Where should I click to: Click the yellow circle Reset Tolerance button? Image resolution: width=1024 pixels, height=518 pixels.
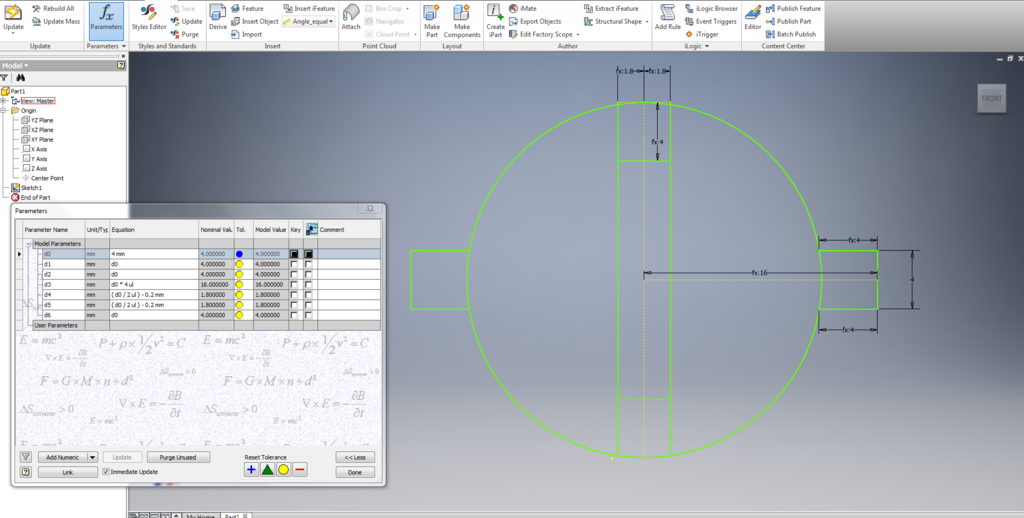pos(283,469)
